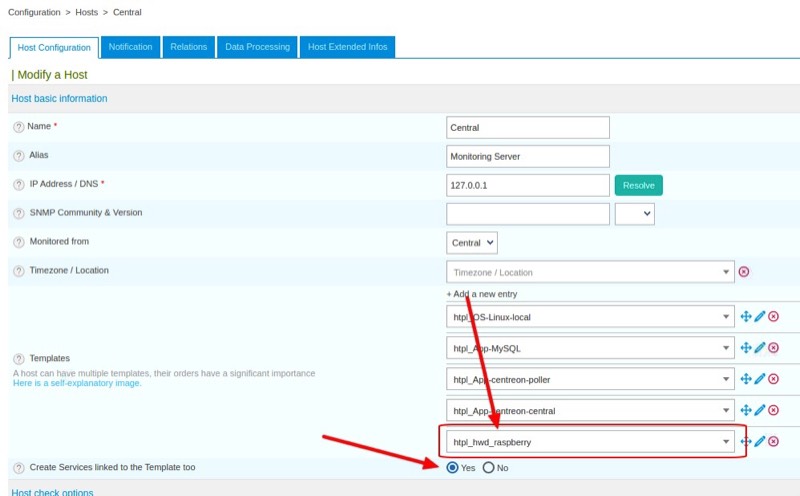The image size is (800, 496).
Task: Click move icon for htpl_OS-Linux-local template
Action: (x=745, y=317)
